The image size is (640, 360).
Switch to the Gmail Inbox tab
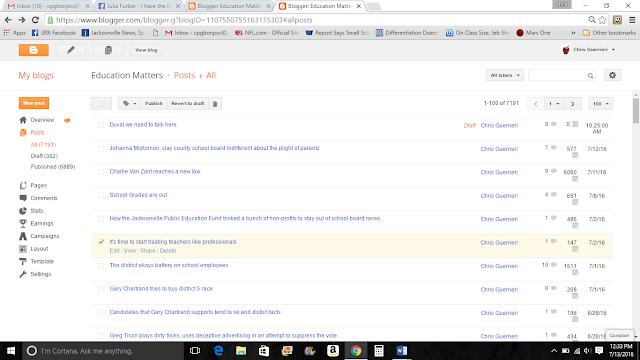(x=47, y=6)
